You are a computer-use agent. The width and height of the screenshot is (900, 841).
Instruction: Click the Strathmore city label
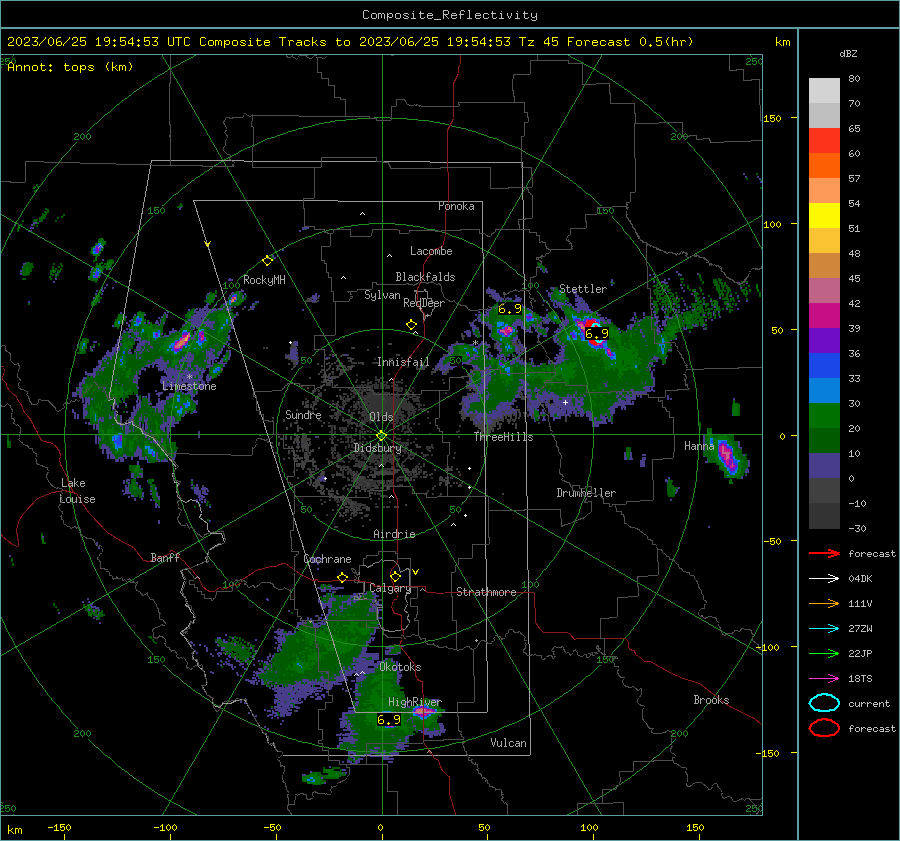(x=486, y=592)
